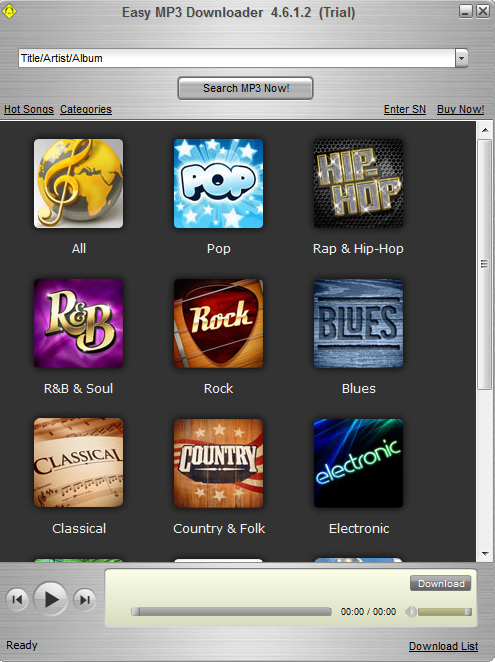Select the Pop genre icon

click(x=218, y=184)
